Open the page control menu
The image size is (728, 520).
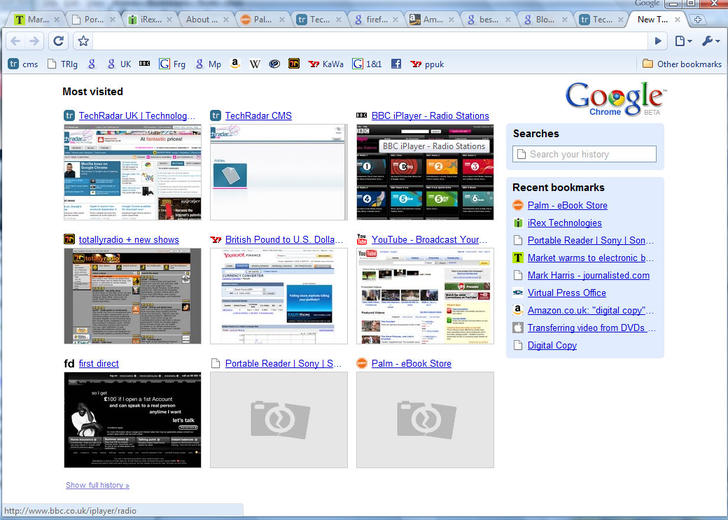[683, 41]
